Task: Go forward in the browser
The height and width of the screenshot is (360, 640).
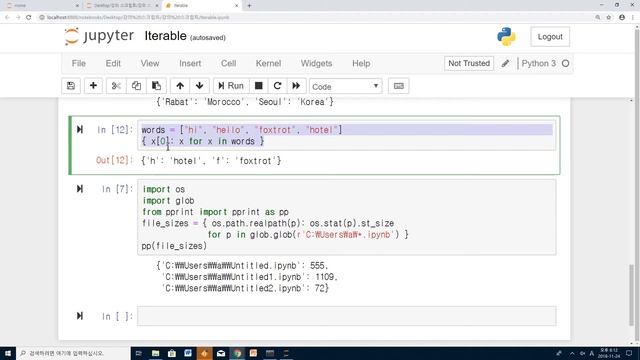Action: [x=18, y=18]
